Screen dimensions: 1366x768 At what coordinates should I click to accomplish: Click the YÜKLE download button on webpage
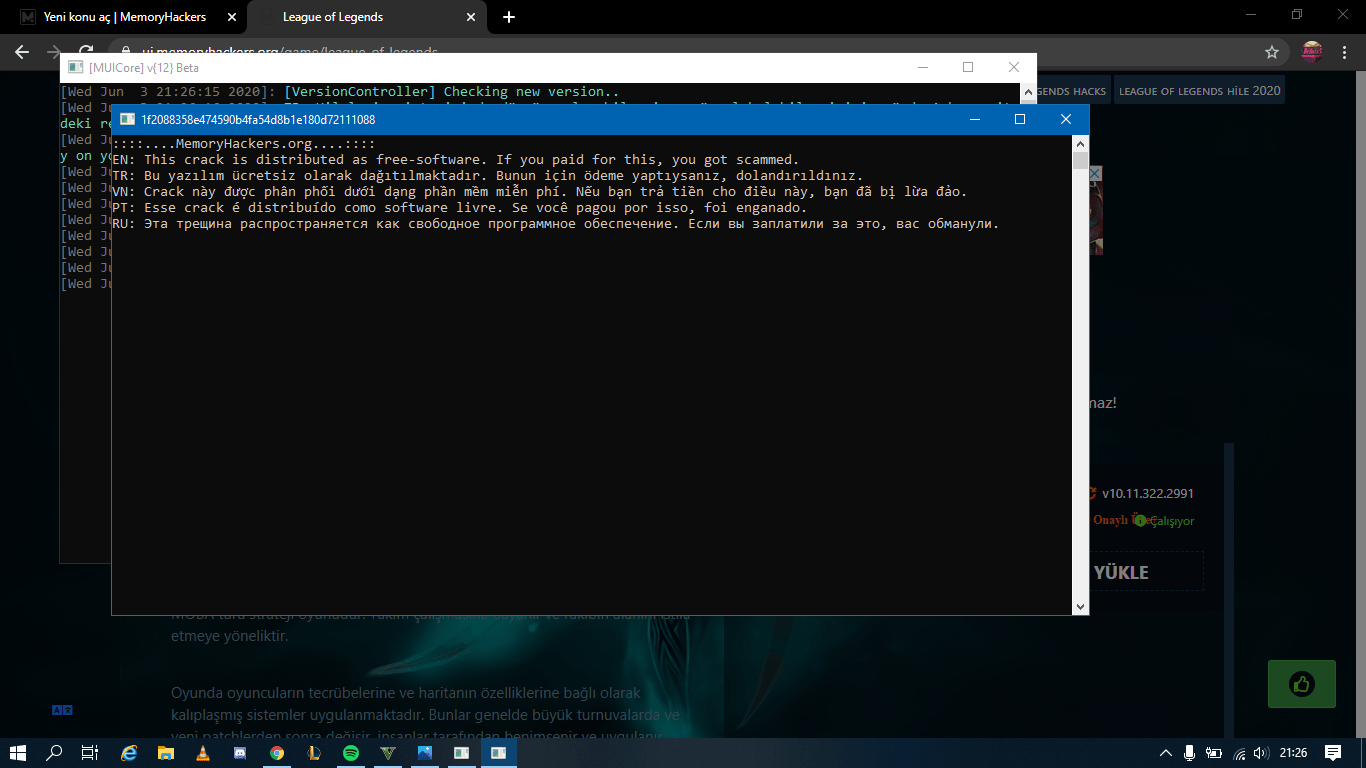(x=1121, y=572)
